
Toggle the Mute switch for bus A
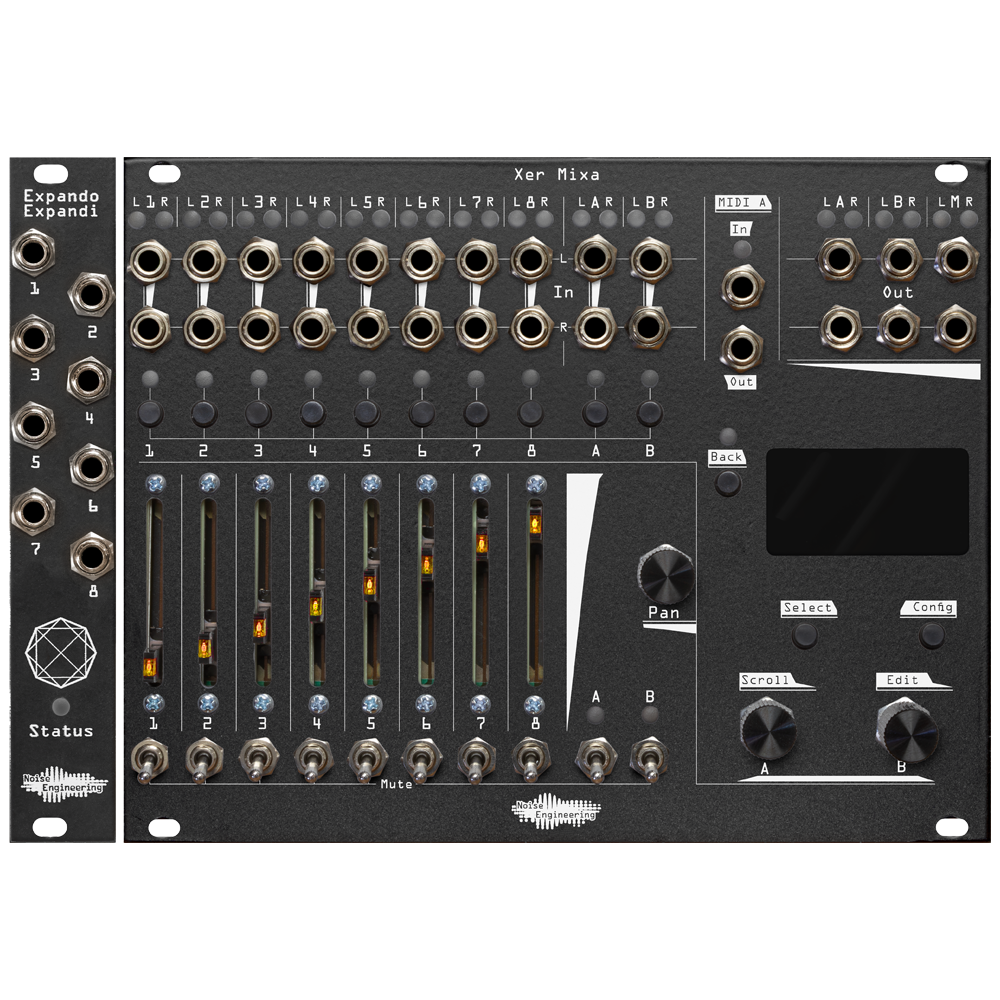(x=597, y=757)
